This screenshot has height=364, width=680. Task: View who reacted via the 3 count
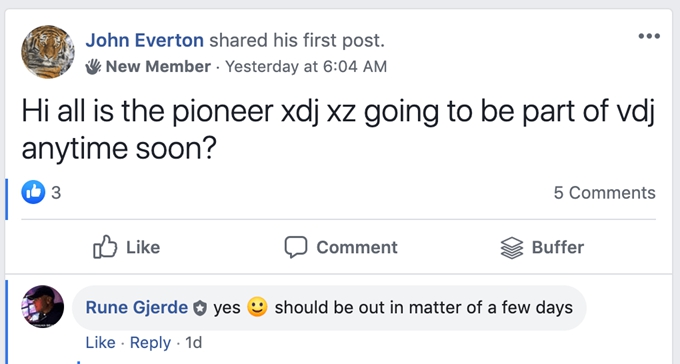tap(56, 193)
